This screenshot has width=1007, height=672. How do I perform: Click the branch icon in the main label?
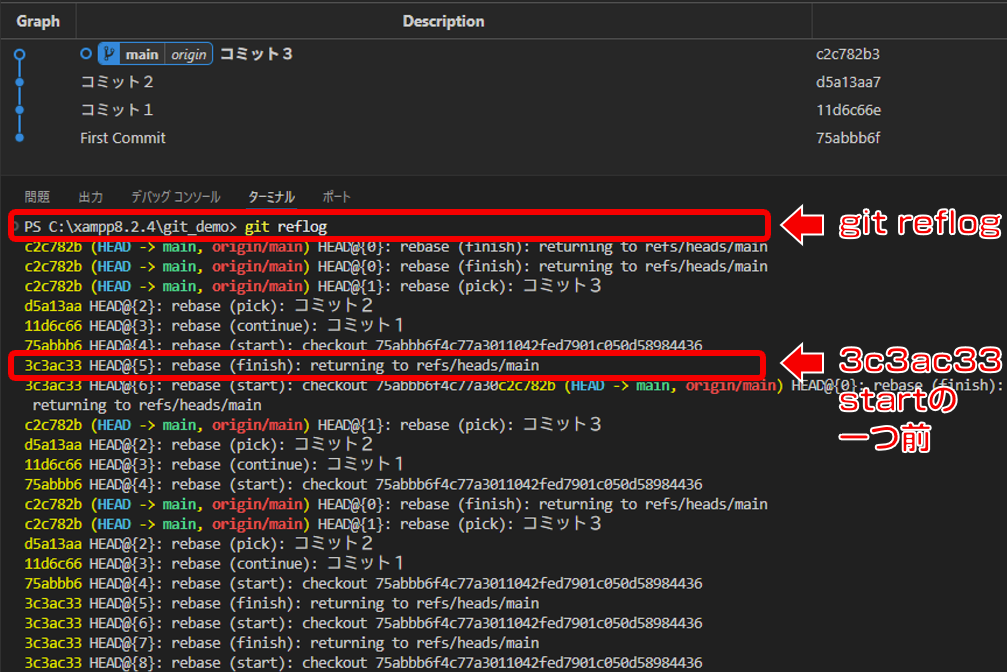click(109, 54)
